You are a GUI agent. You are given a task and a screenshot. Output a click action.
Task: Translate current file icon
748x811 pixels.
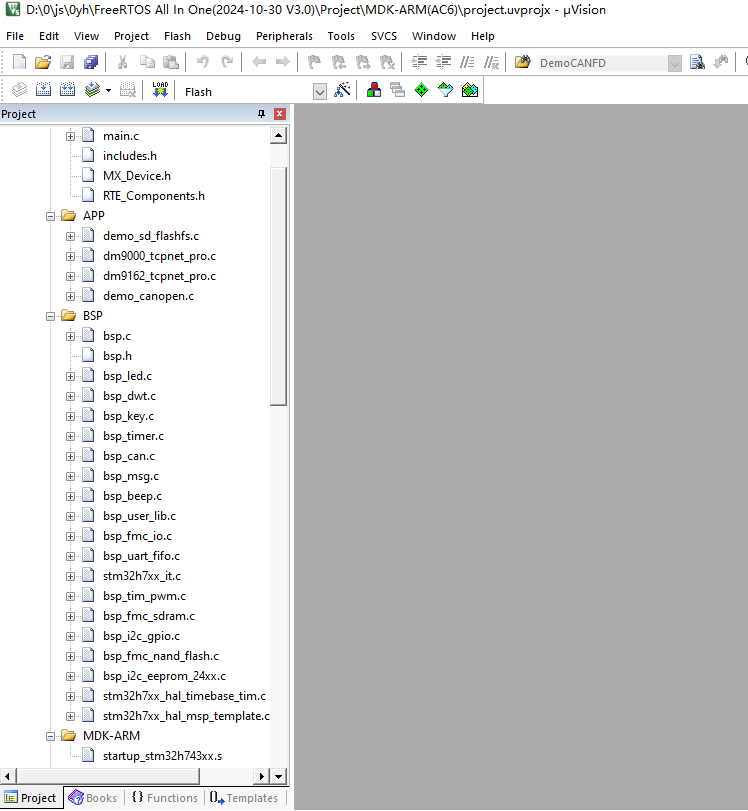[x=19, y=90]
